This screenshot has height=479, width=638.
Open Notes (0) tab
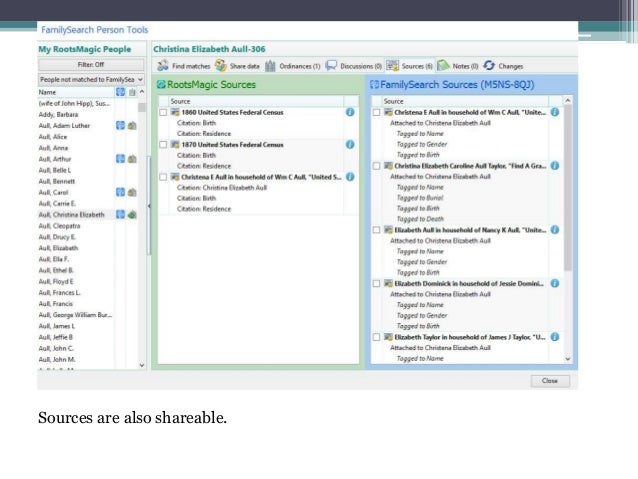[457, 66]
